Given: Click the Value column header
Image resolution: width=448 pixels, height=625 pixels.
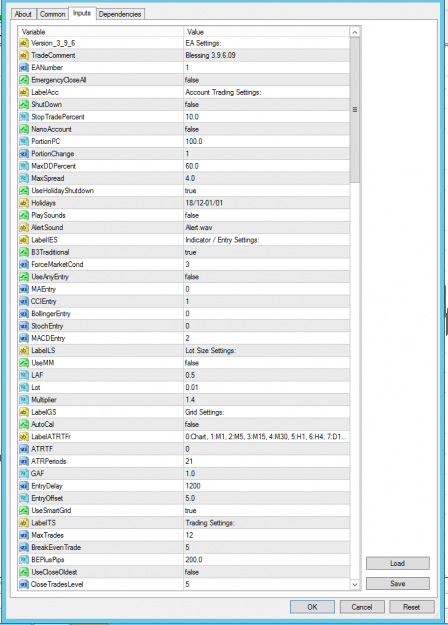Looking at the screenshot, I should click(x=266, y=32).
